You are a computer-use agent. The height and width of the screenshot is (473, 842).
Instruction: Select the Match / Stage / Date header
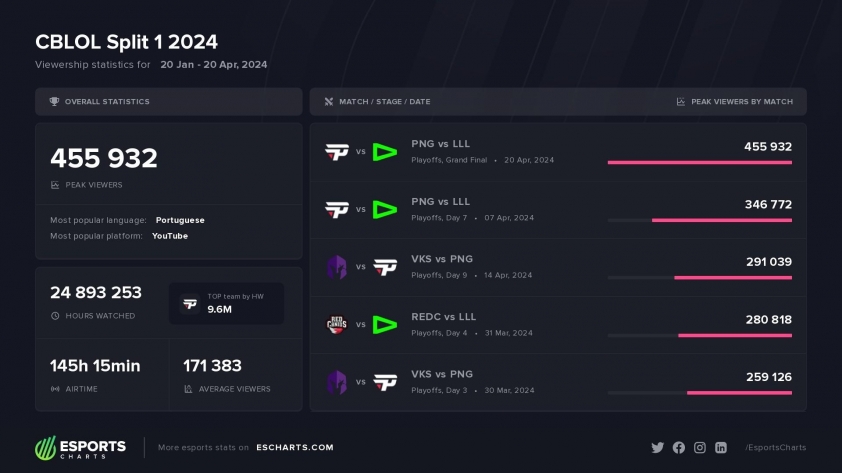(384, 101)
